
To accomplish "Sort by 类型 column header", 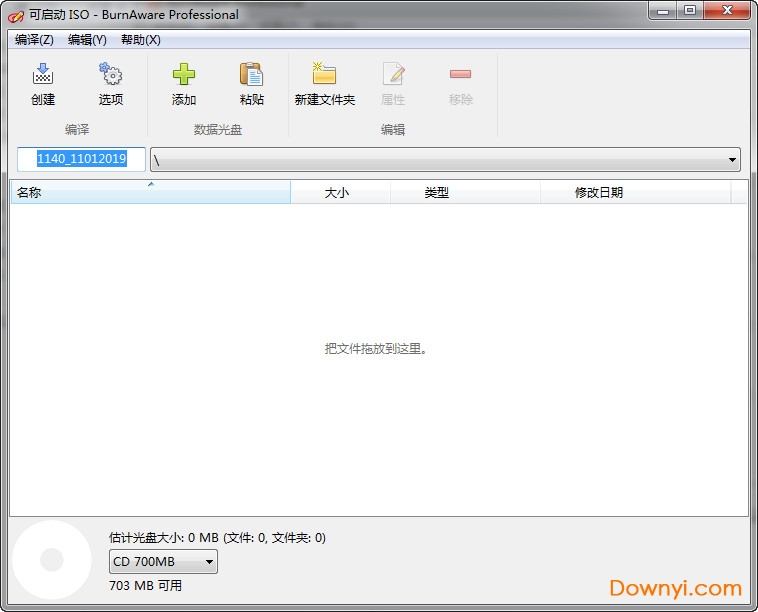I will pos(437,192).
